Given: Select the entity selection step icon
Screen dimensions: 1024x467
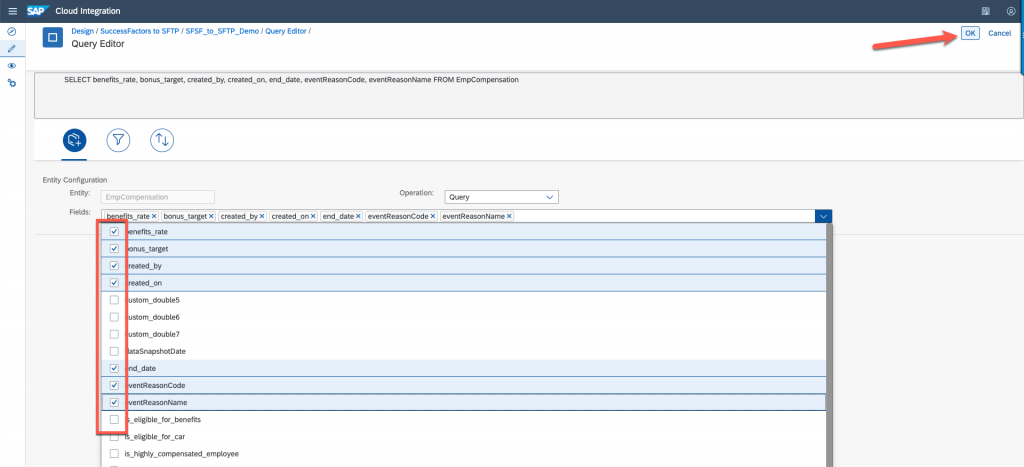Looking at the screenshot, I should 74,140.
